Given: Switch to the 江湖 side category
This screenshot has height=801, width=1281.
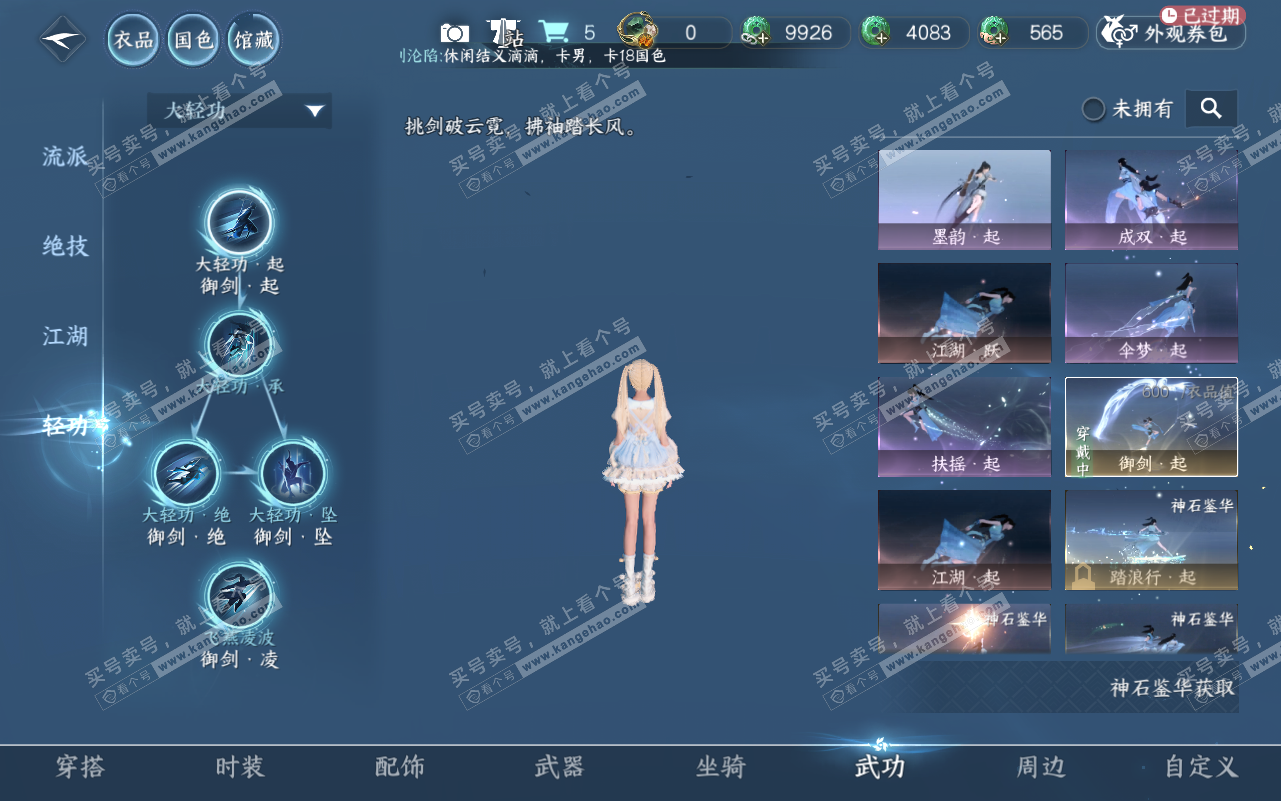Looking at the screenshot, I should 66,336.
